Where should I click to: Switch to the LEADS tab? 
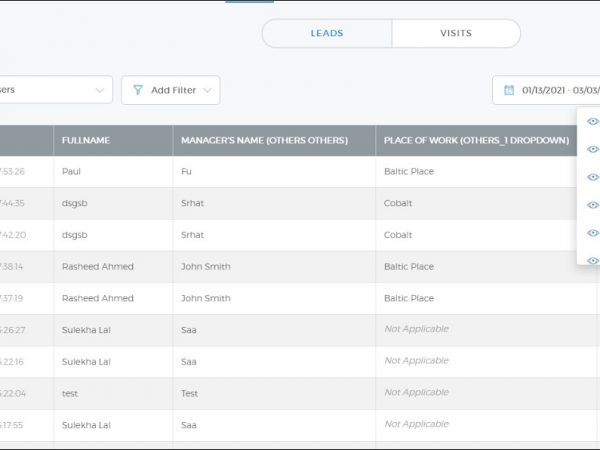(x=326, y=33)
